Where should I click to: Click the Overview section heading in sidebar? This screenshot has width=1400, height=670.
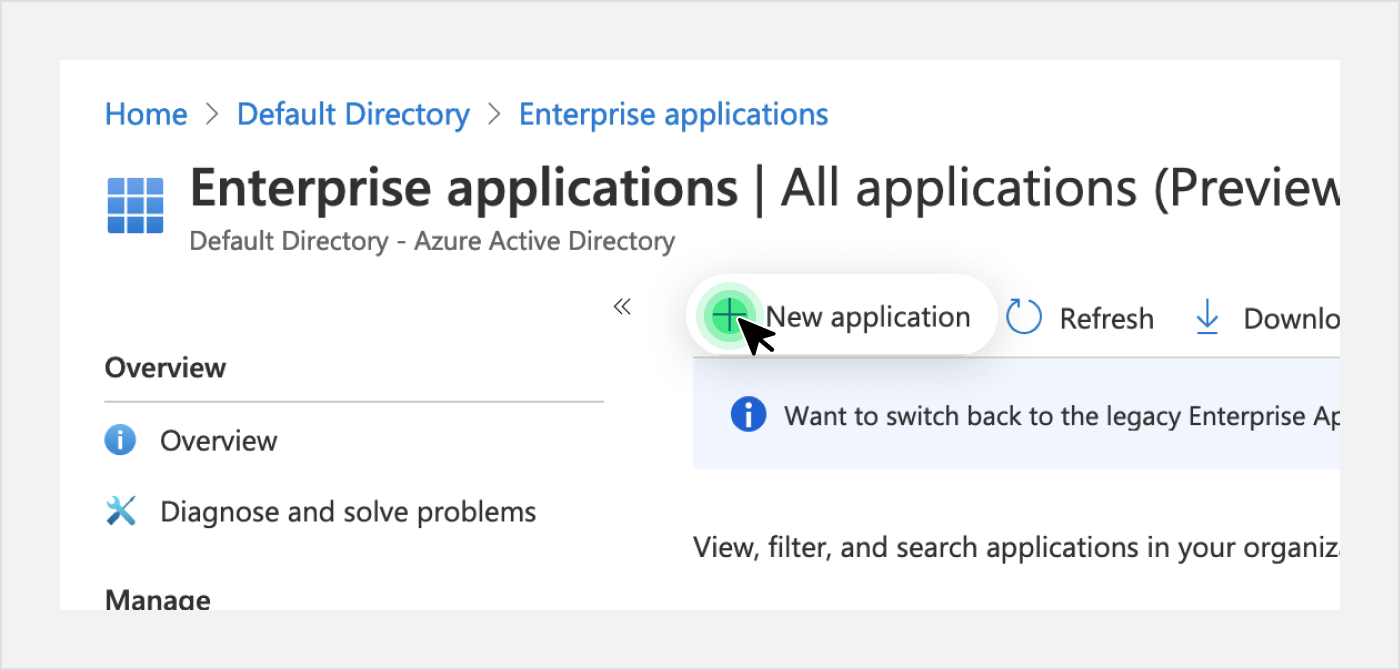point(165,367)
